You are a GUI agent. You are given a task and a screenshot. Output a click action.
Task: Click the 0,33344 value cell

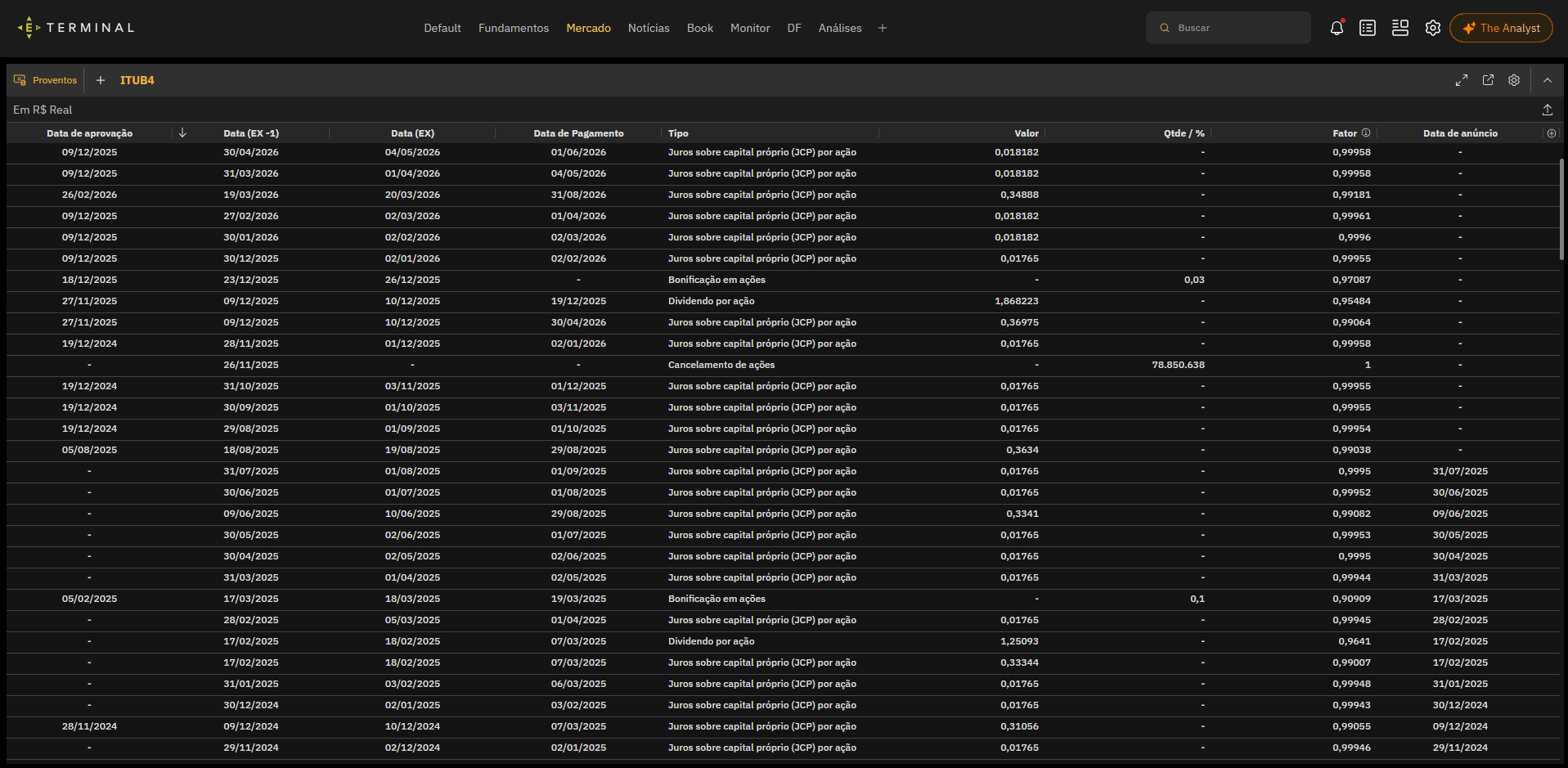[x=1019, y=662]
